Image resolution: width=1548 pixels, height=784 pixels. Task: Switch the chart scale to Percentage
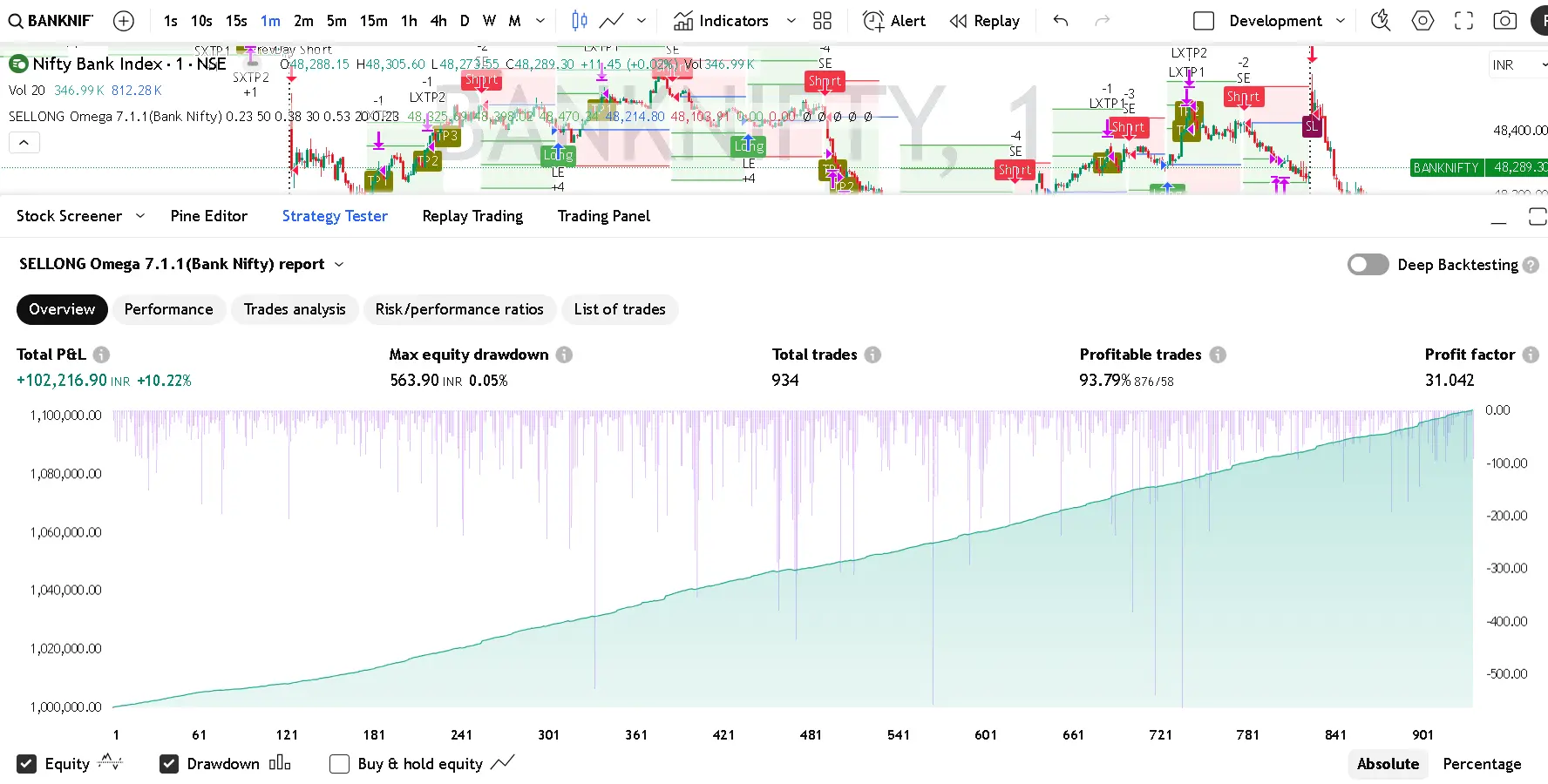(x=1482, y=764)
